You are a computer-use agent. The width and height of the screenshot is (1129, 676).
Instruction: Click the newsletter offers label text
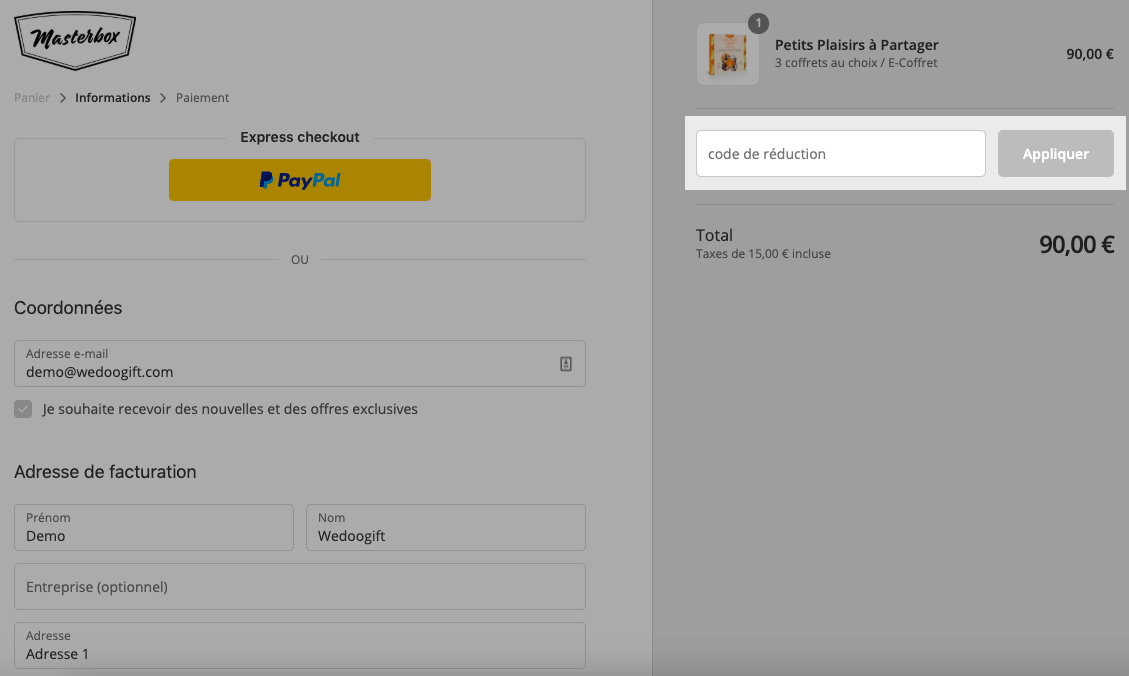[x=230, y=409]
